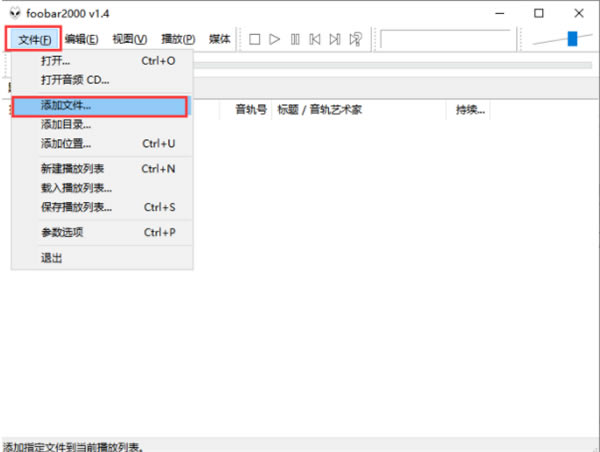Select 添加文件... menu entry
The image size is (600, 452).
(100, 106)
